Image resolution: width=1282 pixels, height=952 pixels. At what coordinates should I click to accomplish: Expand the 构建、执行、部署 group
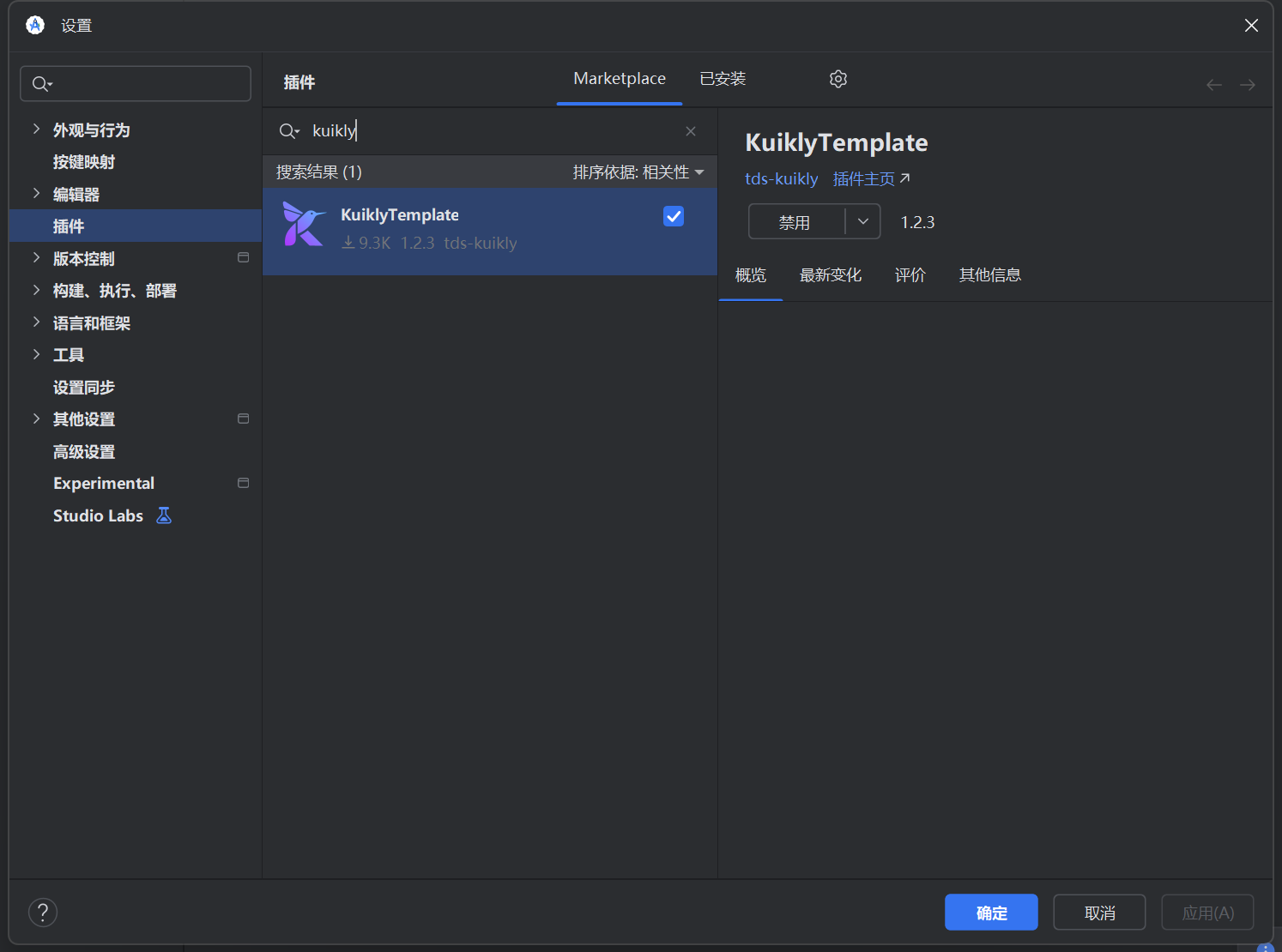tap(36, 290)
